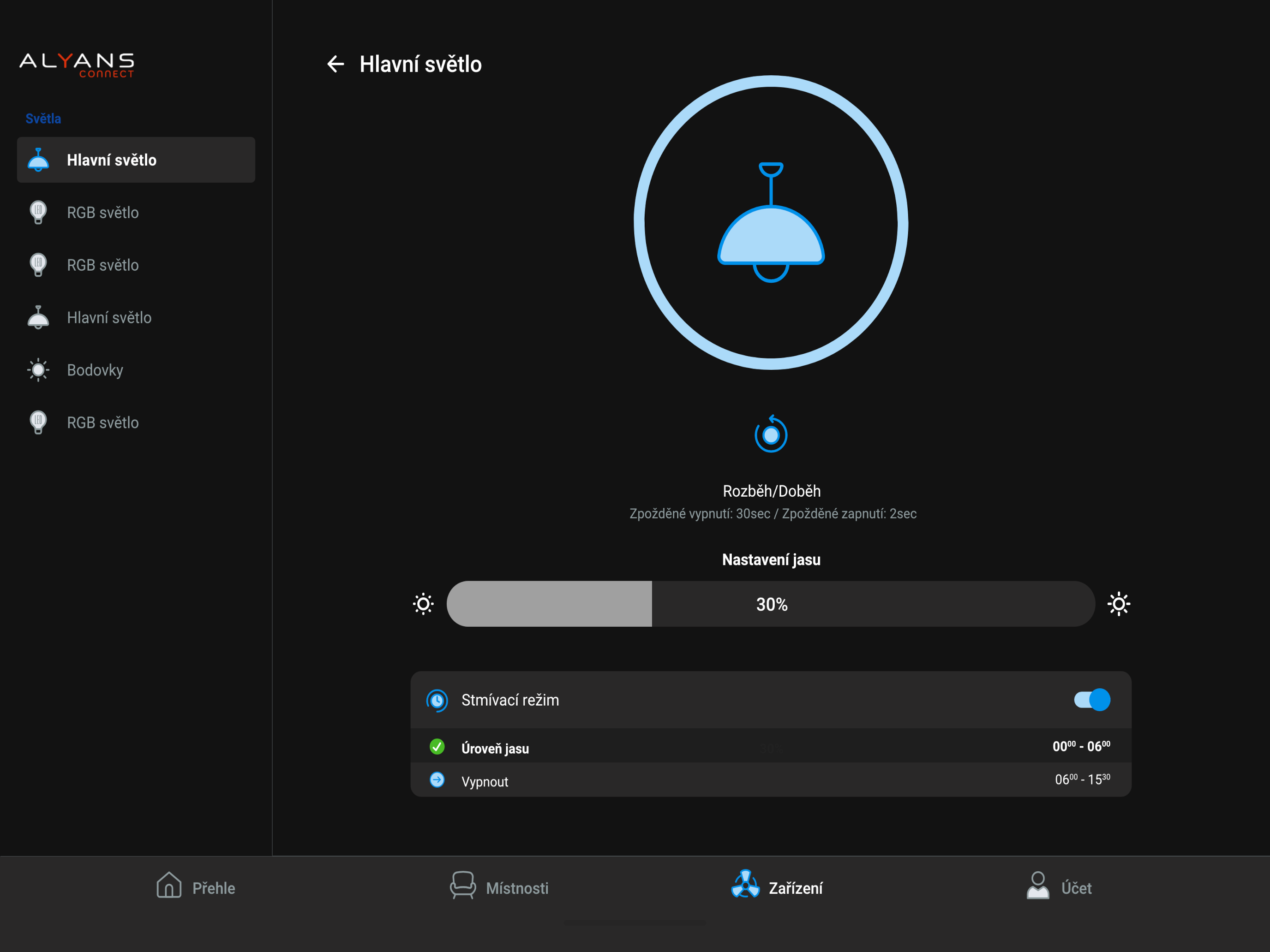Click the Bodovky spotlight icon in sidebar
Image resolution: width=1270 pixels, height=952 pixels.
pyautogui.click(x=38, y=370)
